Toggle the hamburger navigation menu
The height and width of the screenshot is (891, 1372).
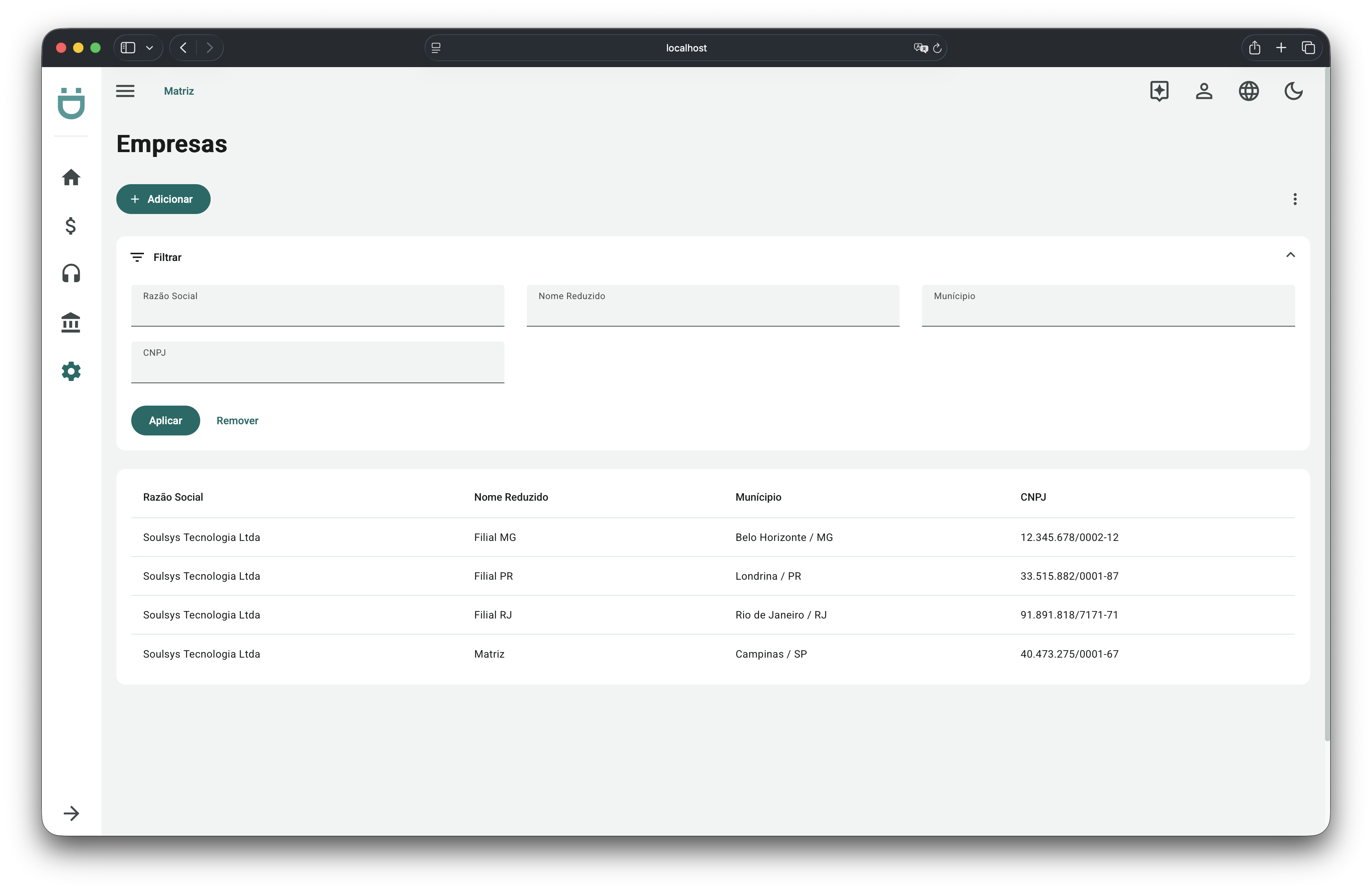[125, 91]
